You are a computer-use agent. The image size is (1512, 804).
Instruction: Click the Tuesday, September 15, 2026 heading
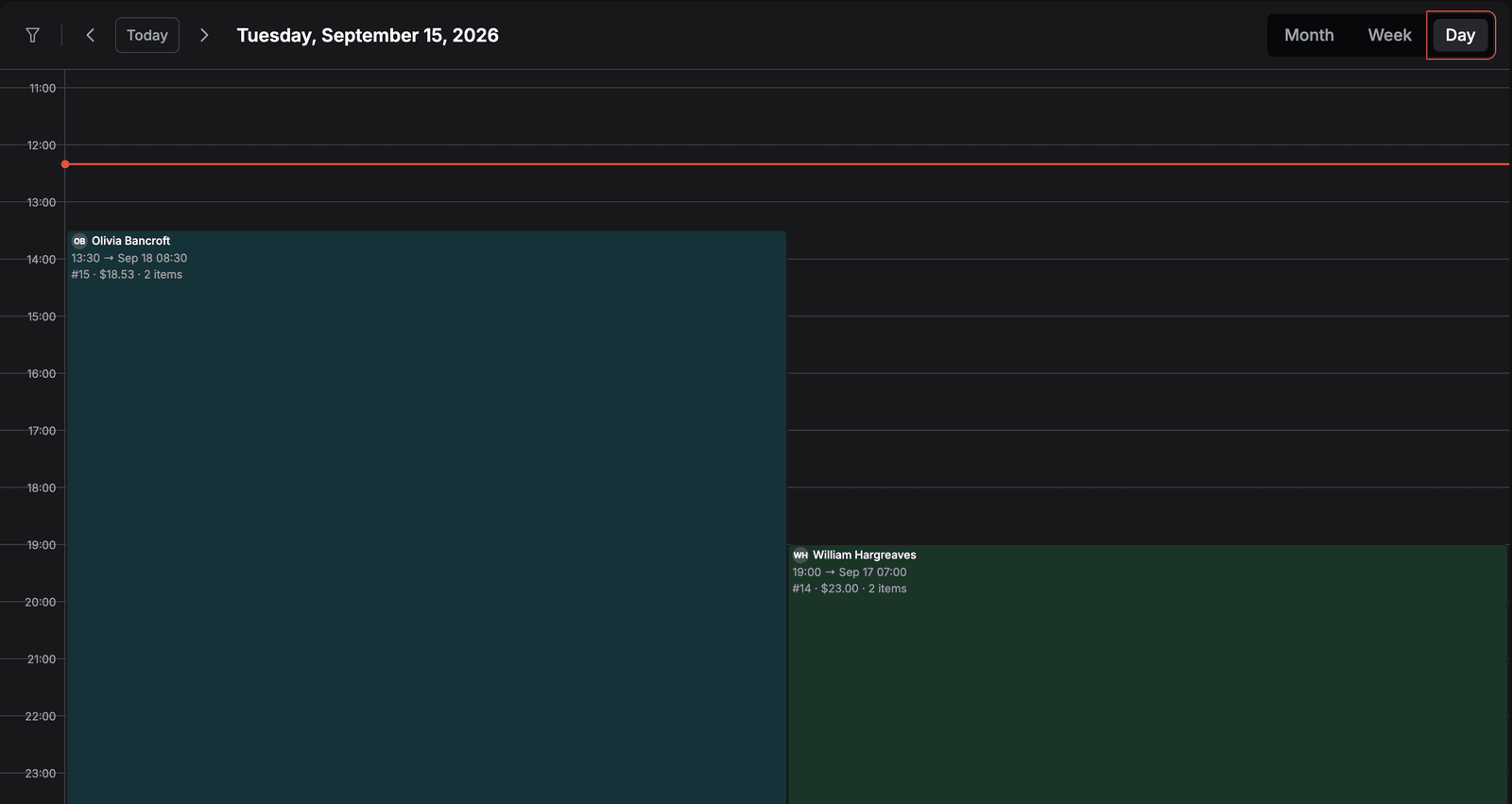coord(368,35)
